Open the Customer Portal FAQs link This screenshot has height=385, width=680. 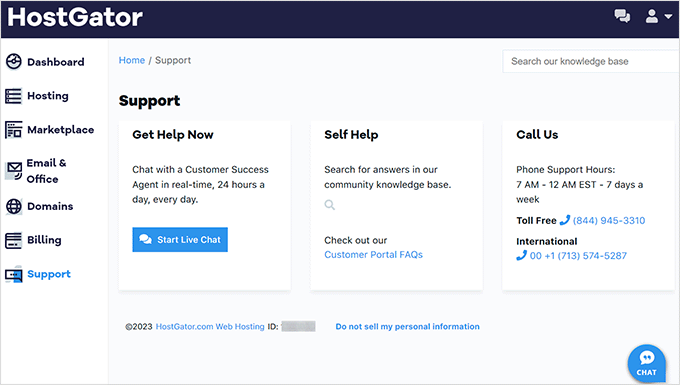(x=373, y=254)
